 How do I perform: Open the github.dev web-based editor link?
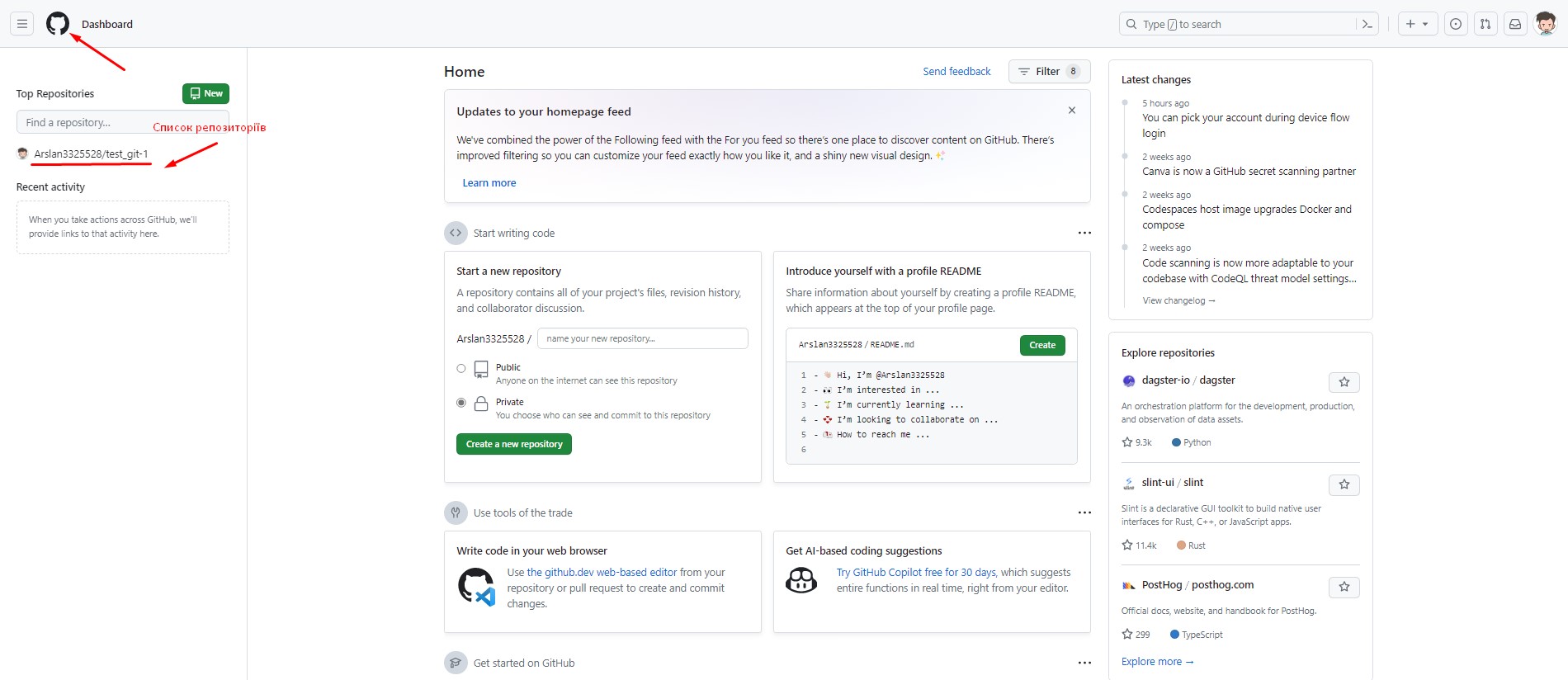(x=602, y=572)
